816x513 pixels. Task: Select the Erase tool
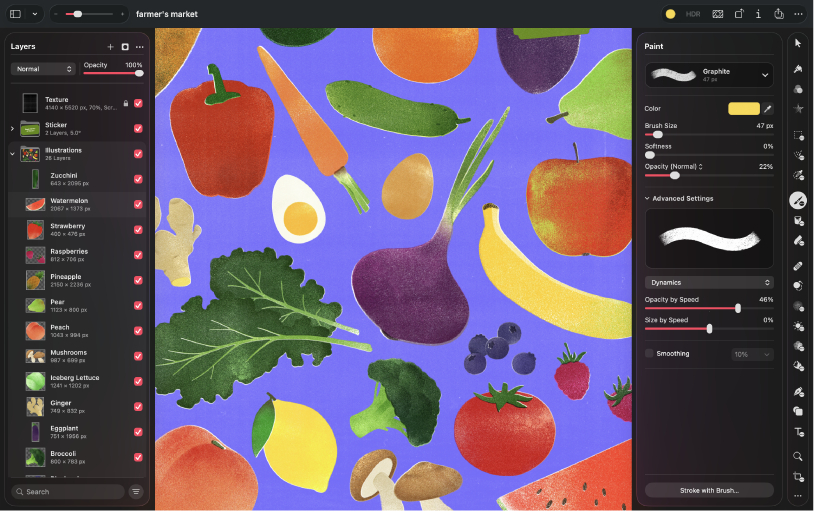799,240
